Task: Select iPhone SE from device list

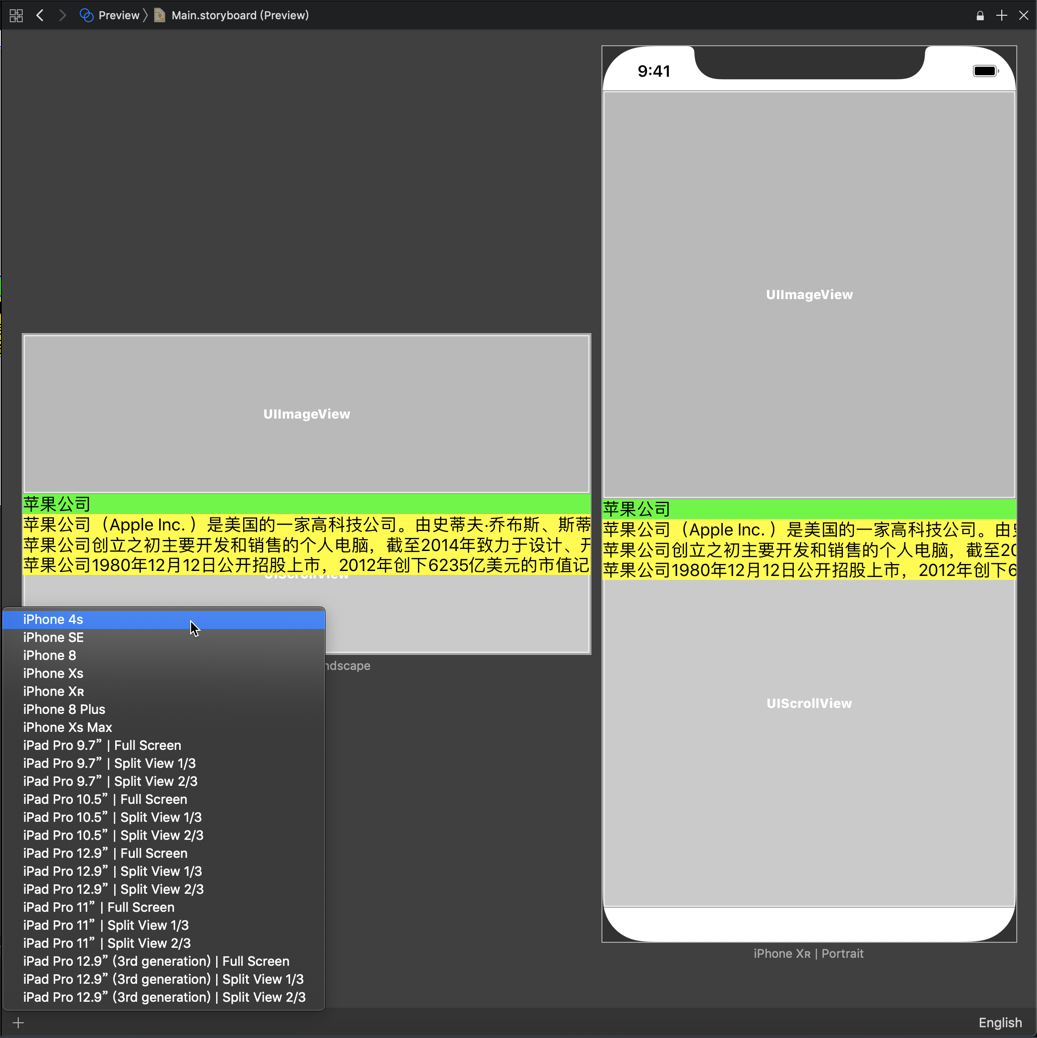Action: click(164, 637)
